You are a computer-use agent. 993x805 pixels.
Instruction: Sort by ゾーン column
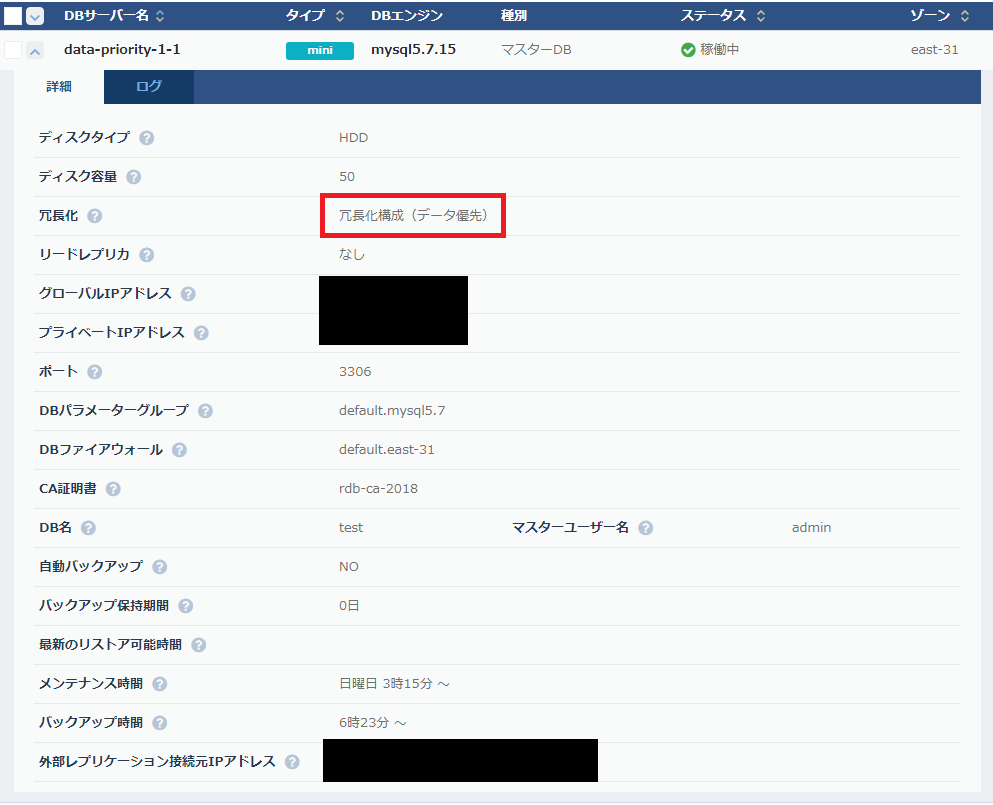tap(965, 16)
